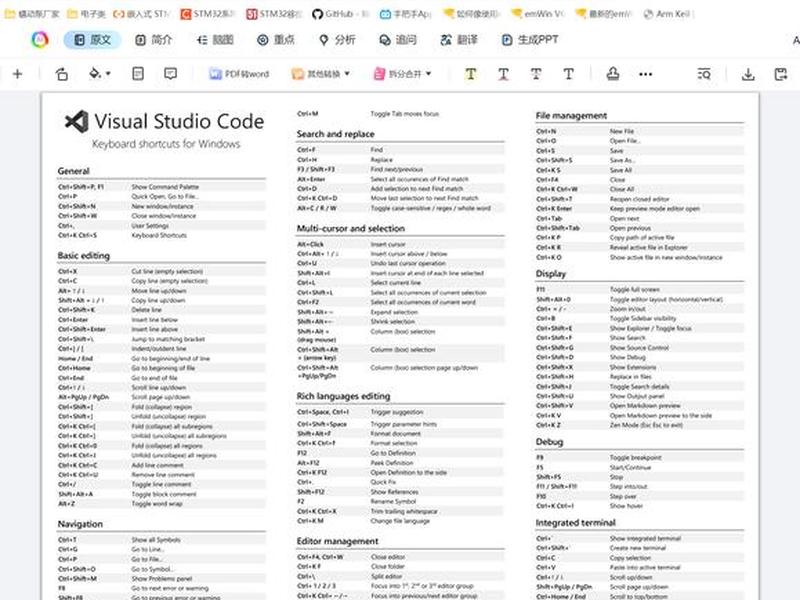
Task: Click the 'Trigger suggestion' row
Action: pyautogui.click(x=401, y=412)
